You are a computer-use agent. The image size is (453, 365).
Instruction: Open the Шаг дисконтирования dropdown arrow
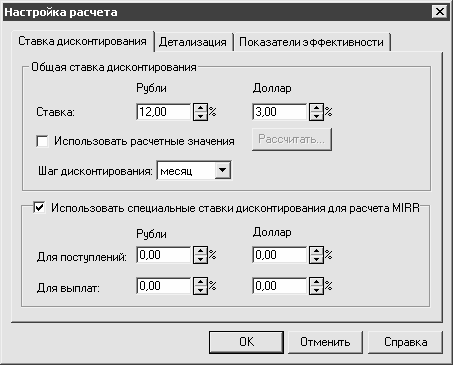pyautogui.click(x=222, y=170)
